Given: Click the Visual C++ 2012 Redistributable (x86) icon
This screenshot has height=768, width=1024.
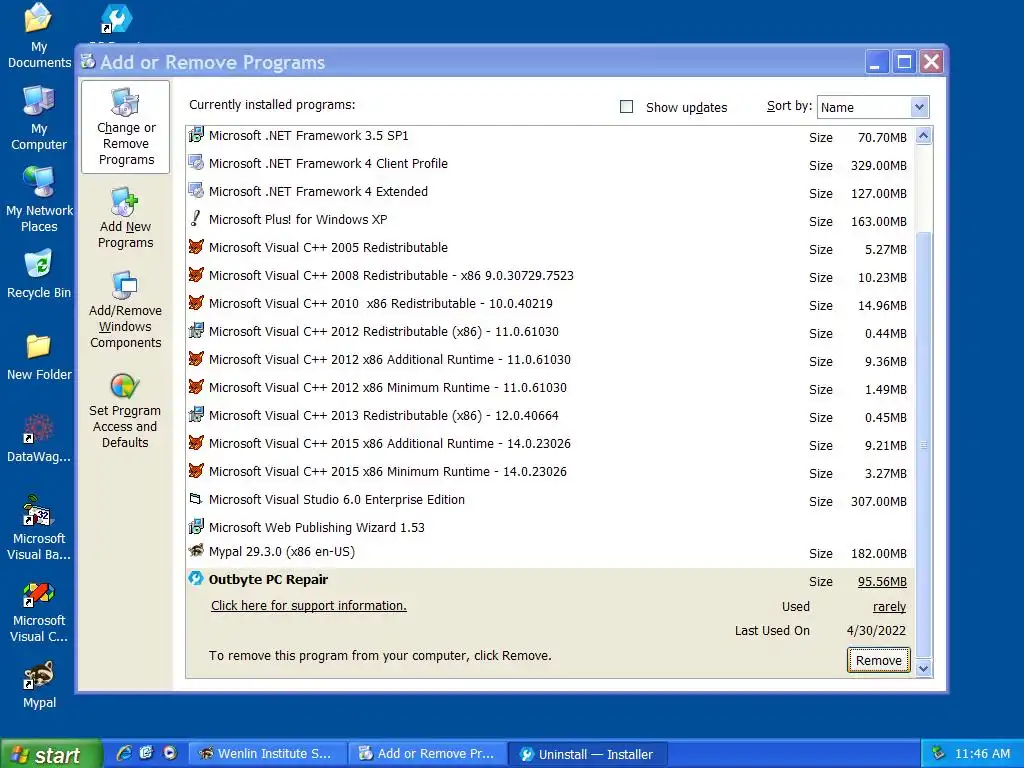Looking at the screenshot, I should (x=196, y=332).
